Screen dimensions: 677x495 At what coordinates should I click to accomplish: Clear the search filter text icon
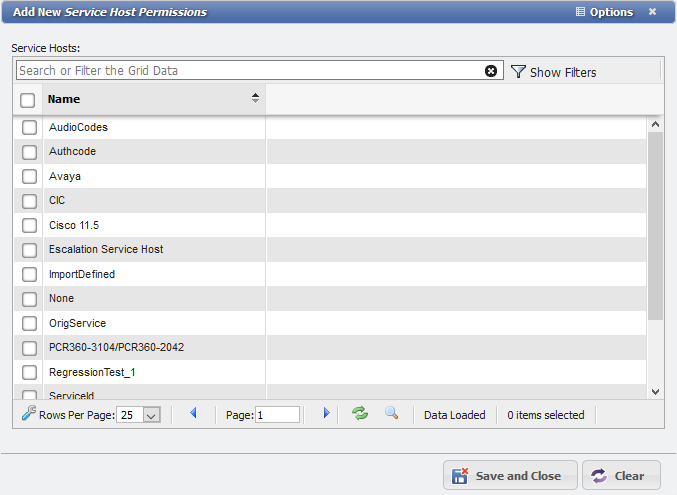click(x=491, y=71)
